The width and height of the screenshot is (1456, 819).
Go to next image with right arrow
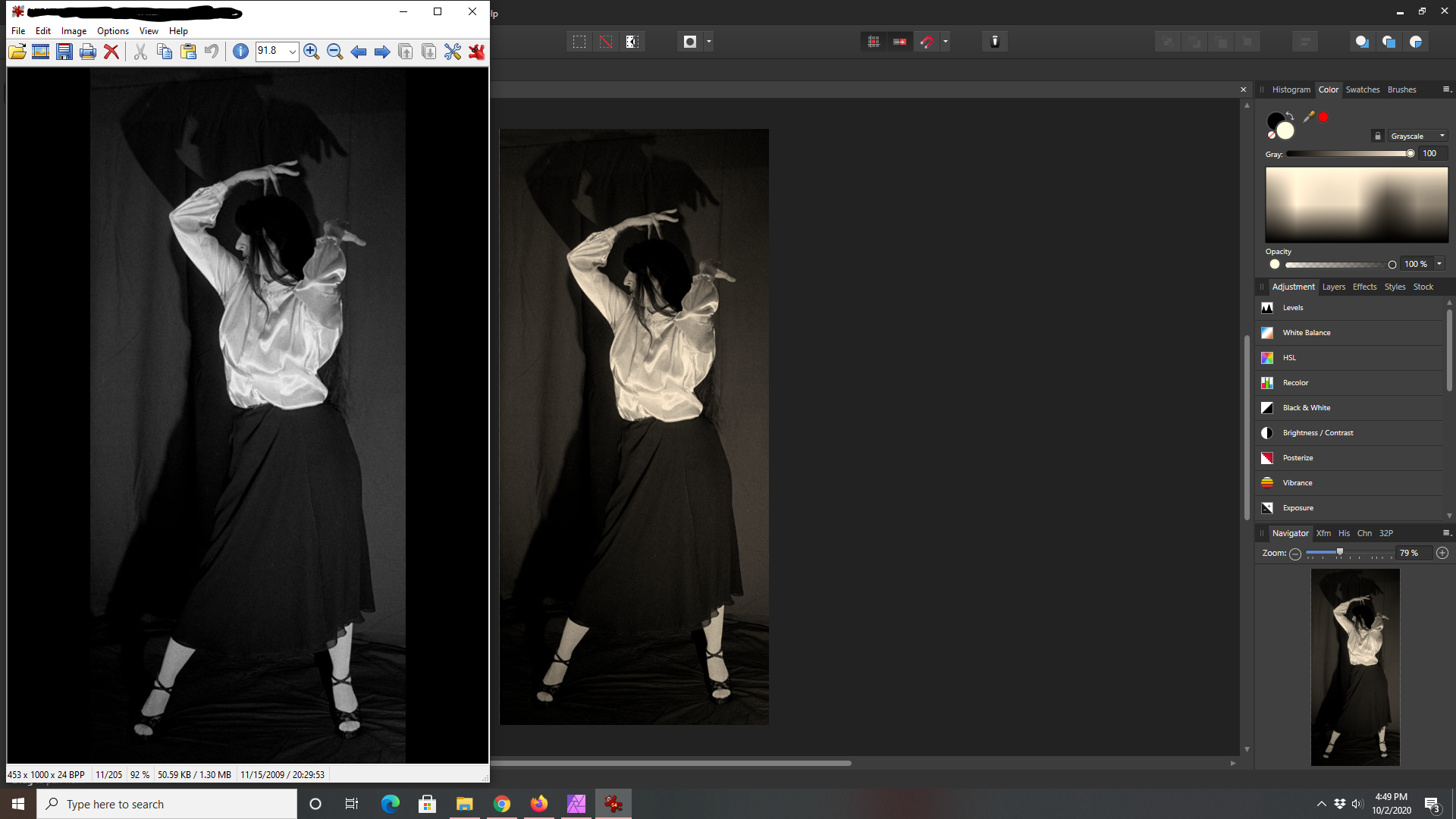pyautogui.click(x=382, y=52)
